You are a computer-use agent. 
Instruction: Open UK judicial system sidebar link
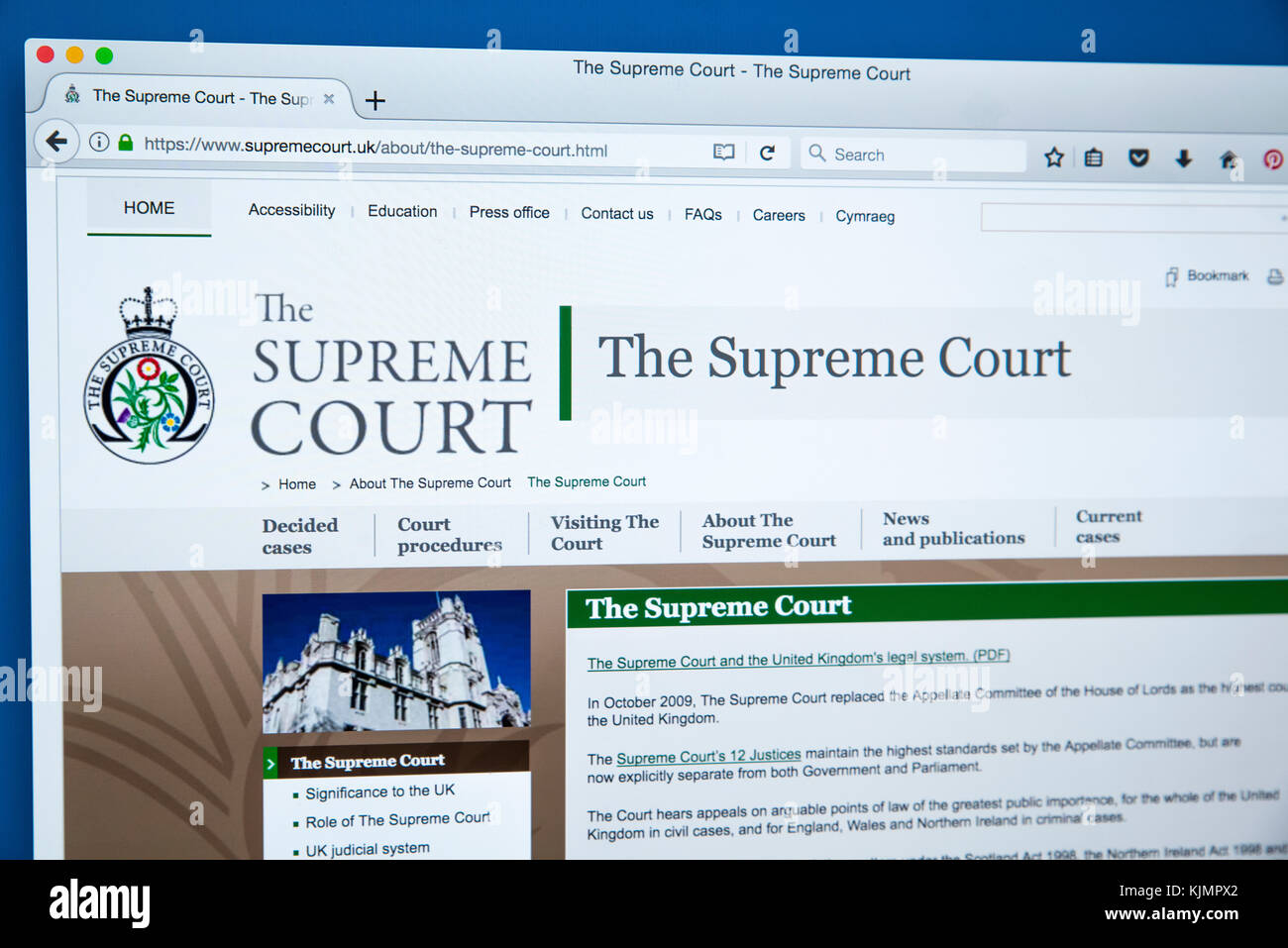[x=368, y=849]
